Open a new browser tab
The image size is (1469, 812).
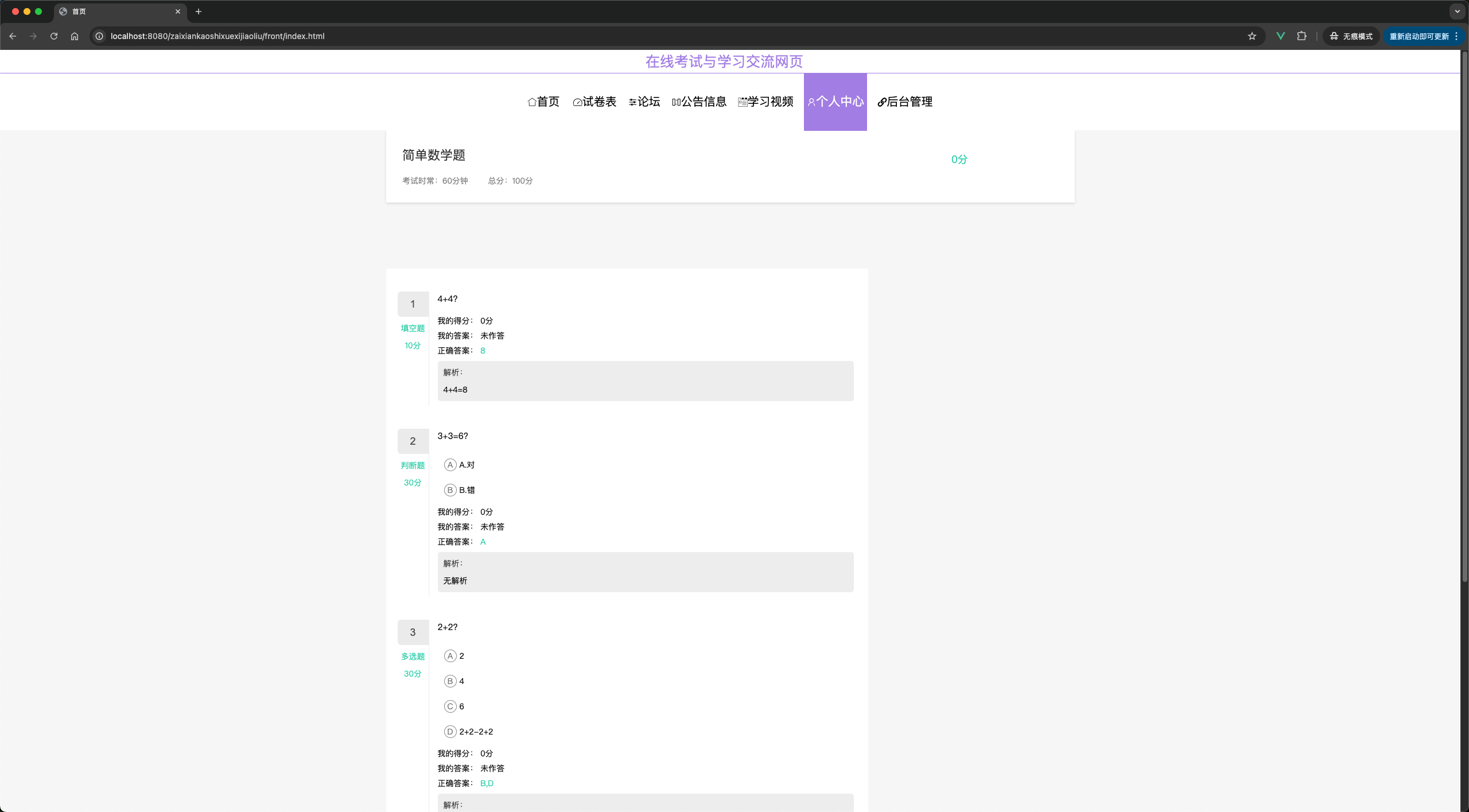(x=199, y=11)
